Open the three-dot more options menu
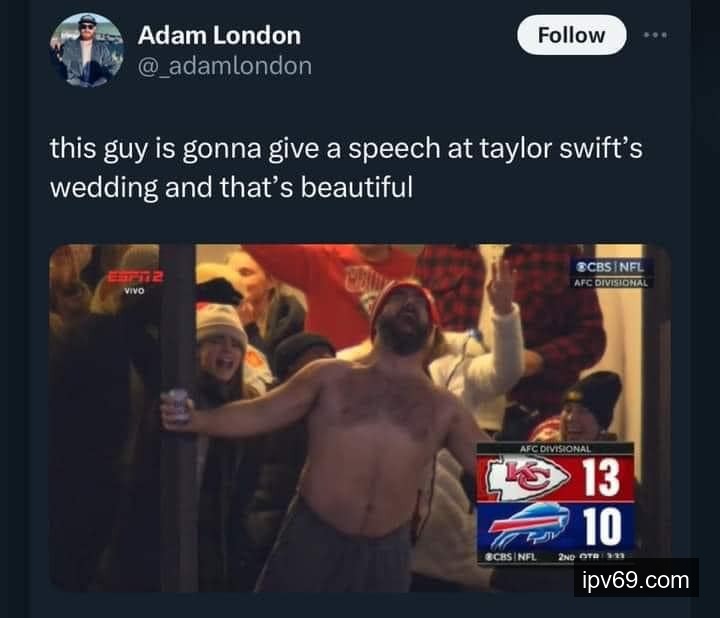Image resolution: width=720 pixels, height=618 pixels. tap(655, 35)
